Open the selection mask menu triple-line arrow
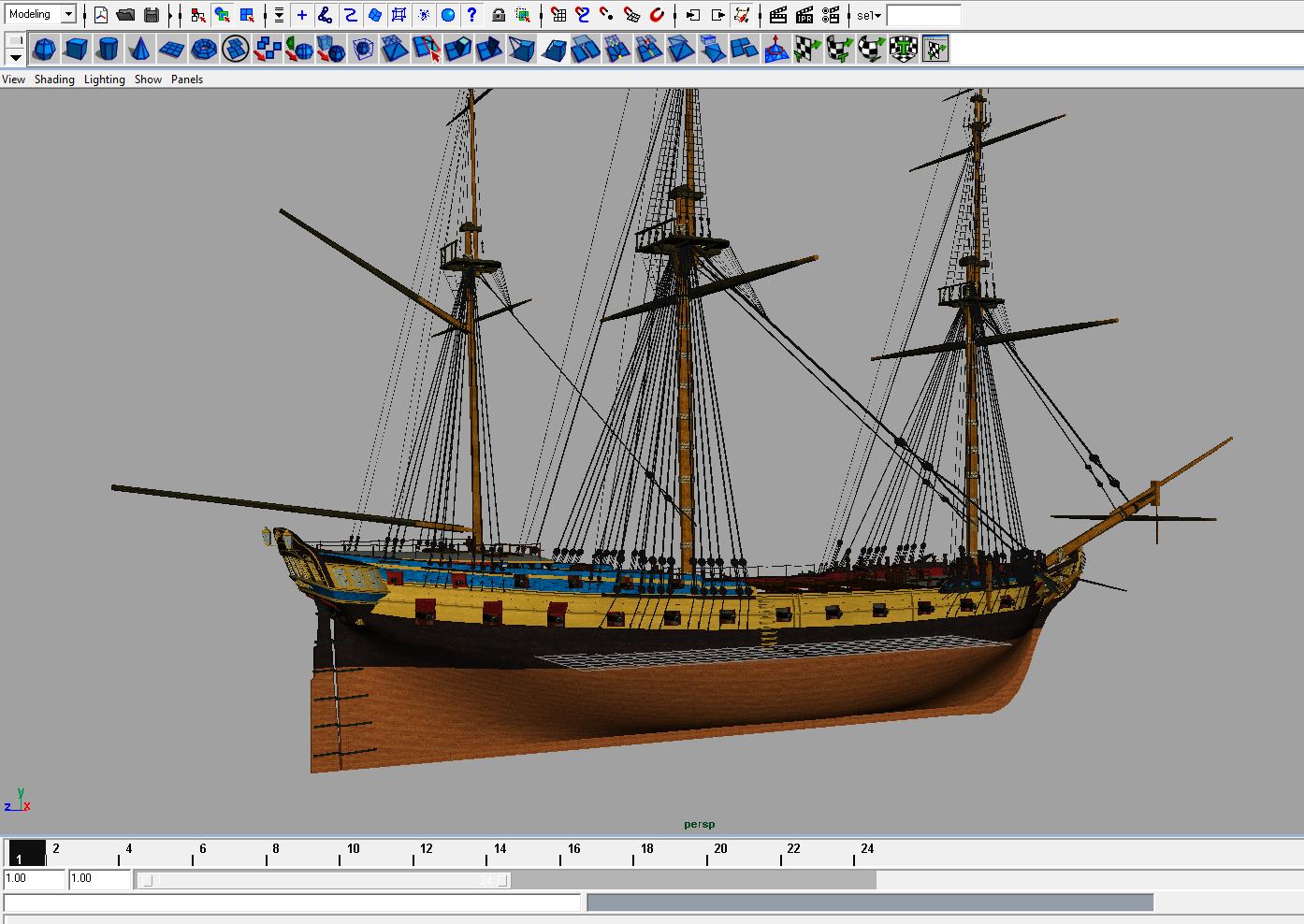The height and width of the screenshot is (924, 1304). point(279,15)
